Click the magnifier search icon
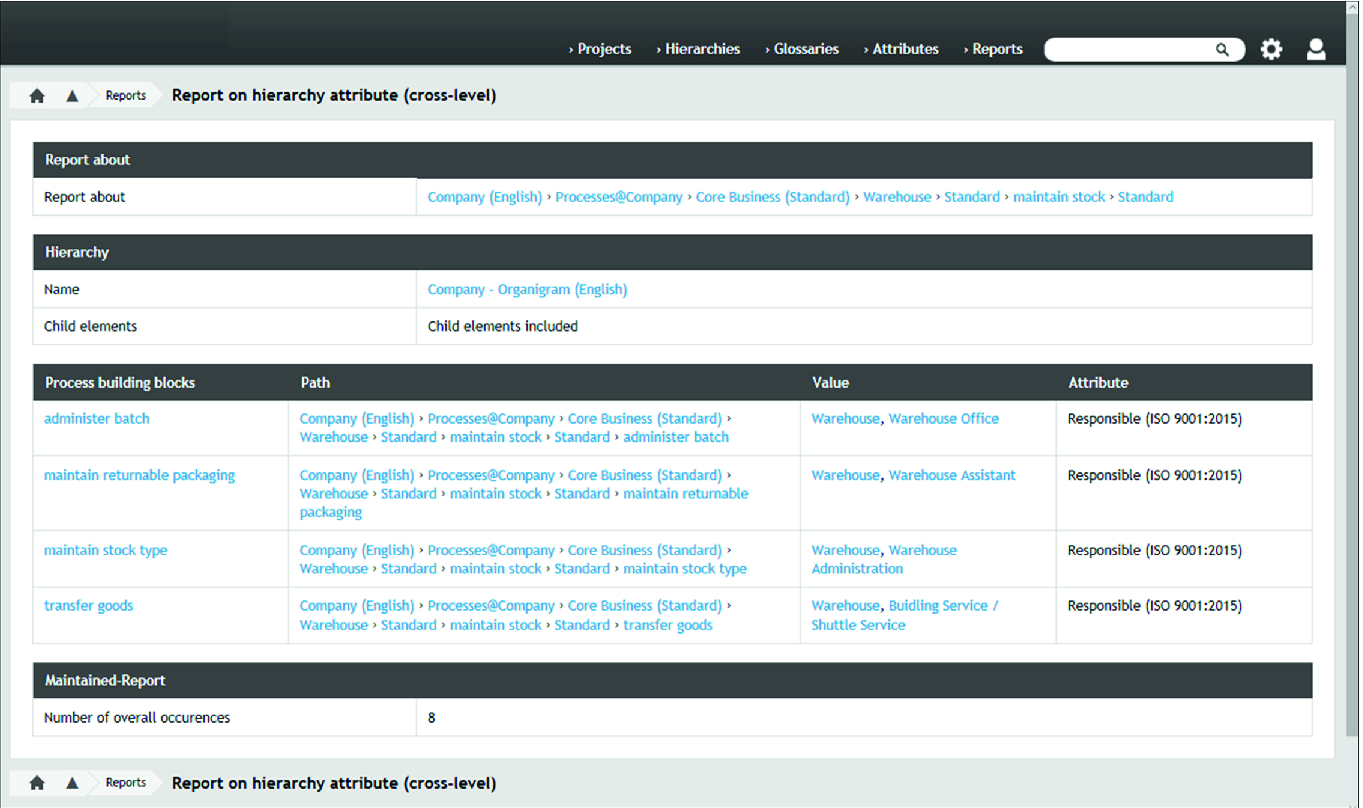 click(x=1222, y=50)
